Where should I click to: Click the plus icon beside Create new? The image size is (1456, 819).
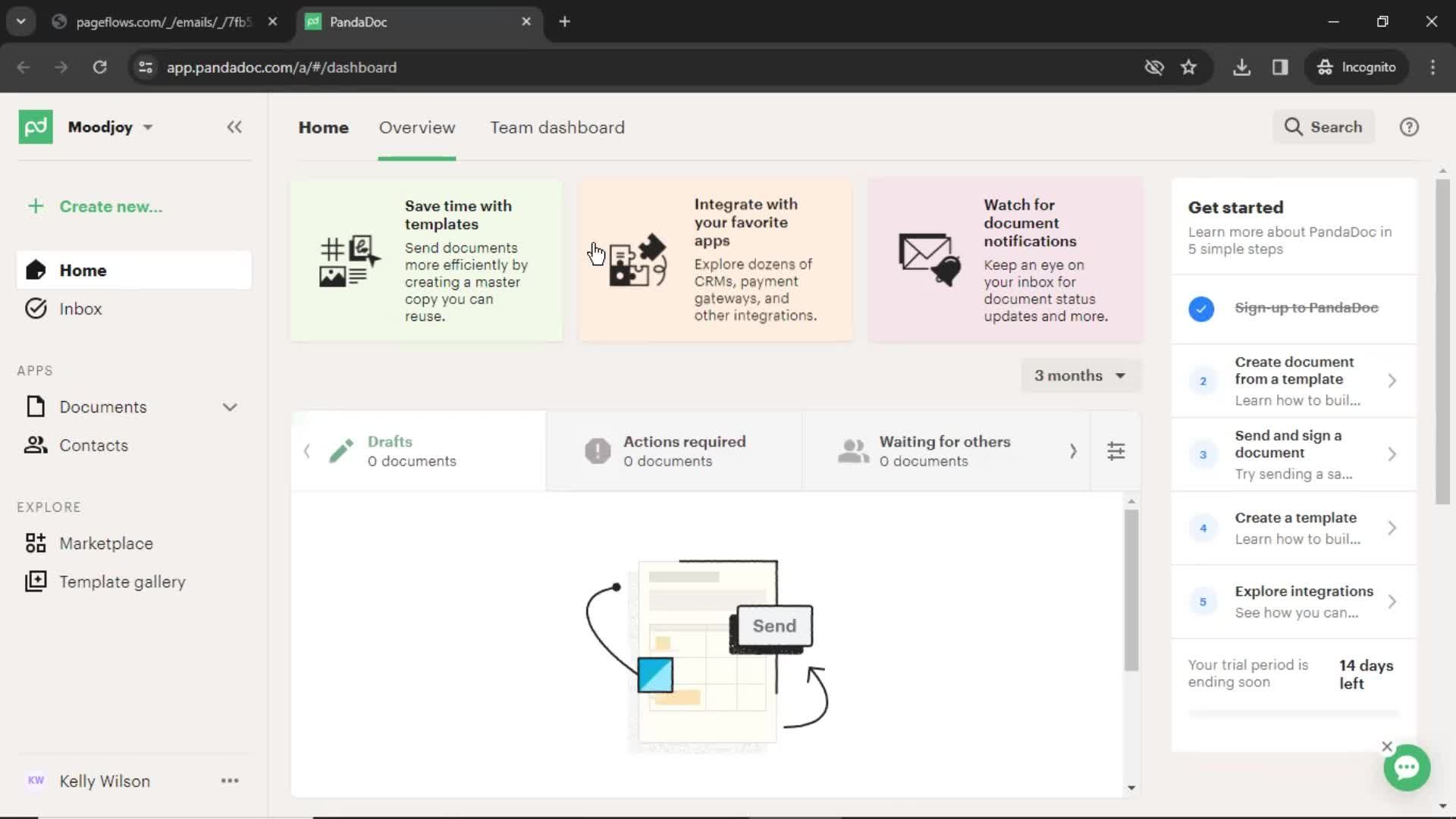(x=36, y=206)
